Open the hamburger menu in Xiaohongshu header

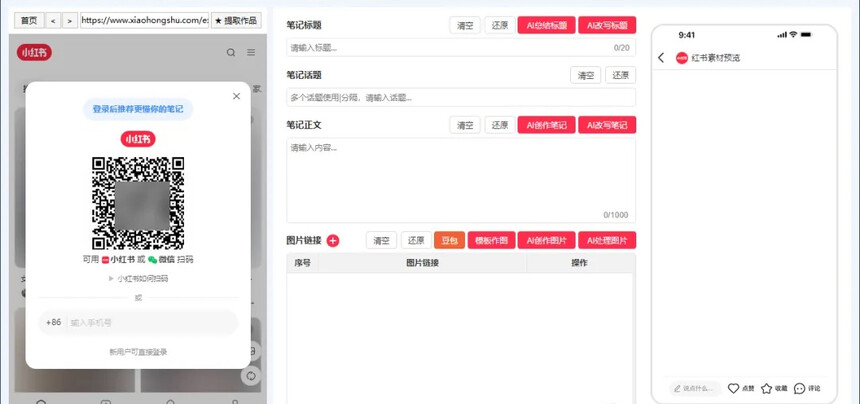(x=251, y=53)
